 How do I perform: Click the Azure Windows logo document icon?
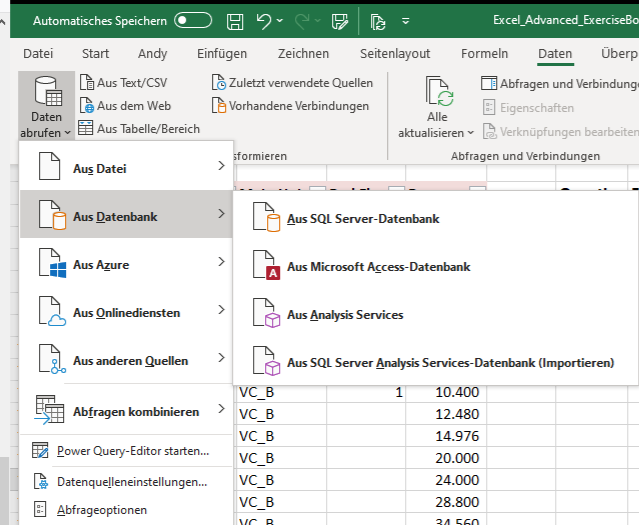click(x=52, y=263)
